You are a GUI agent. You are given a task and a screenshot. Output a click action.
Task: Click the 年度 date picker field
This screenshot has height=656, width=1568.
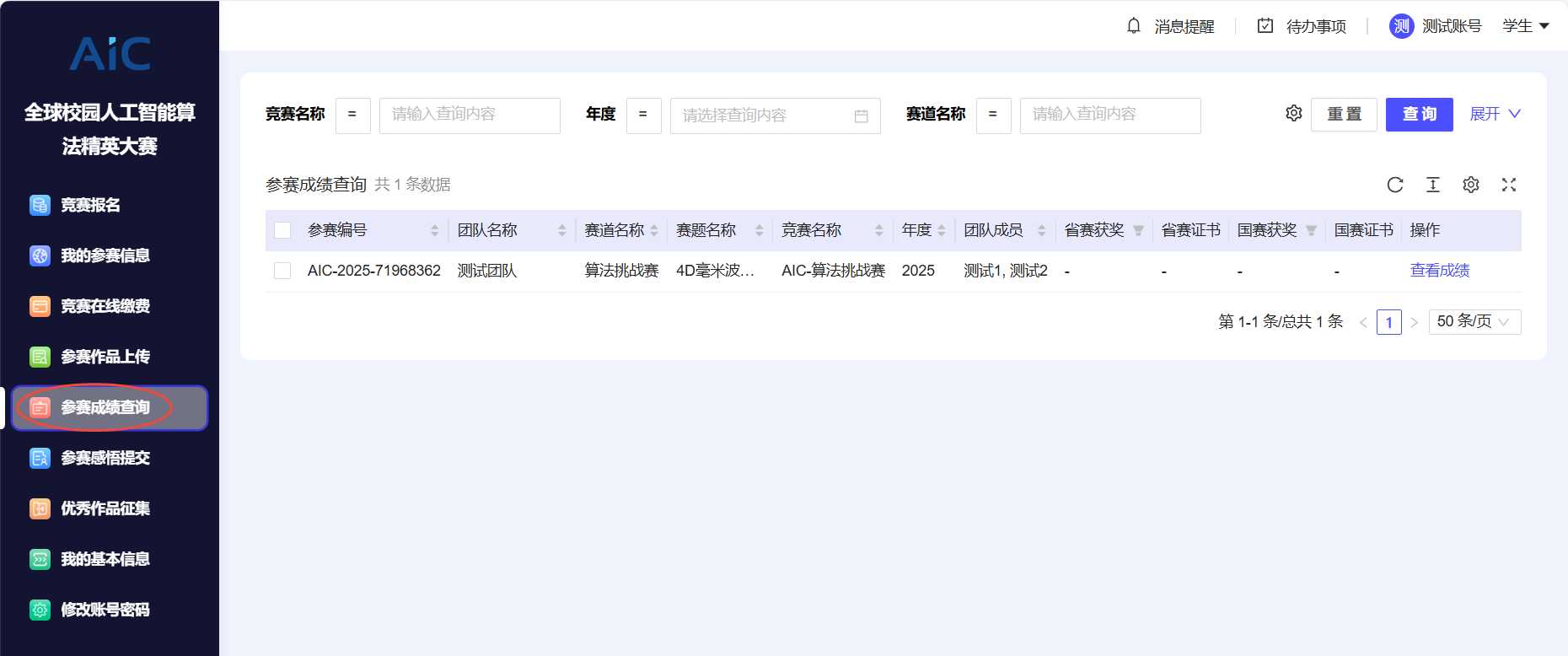775,116
